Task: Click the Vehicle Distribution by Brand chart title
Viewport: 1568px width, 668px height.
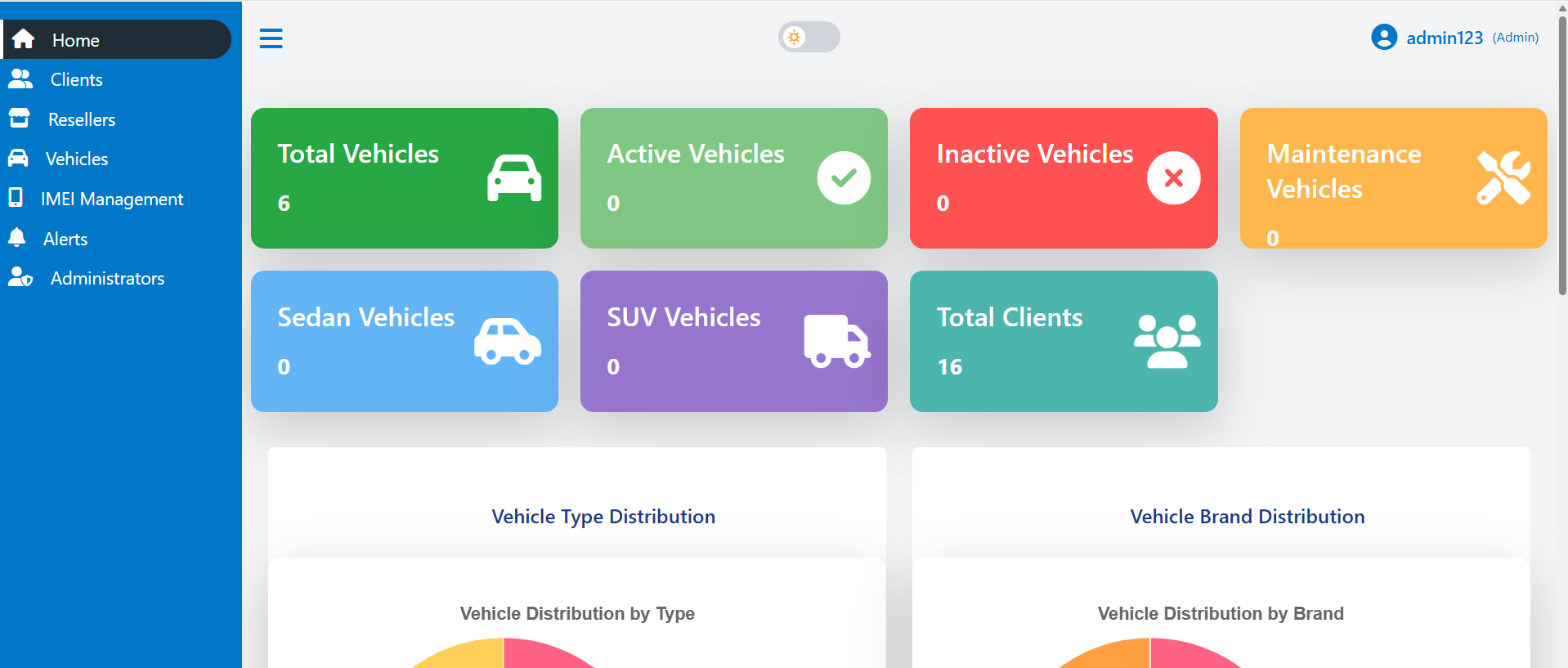Action: pyautogui.click(x=1221, y=613)
